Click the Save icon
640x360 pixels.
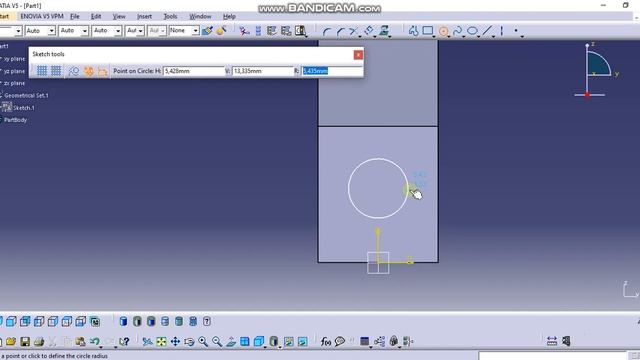point(25,341)
